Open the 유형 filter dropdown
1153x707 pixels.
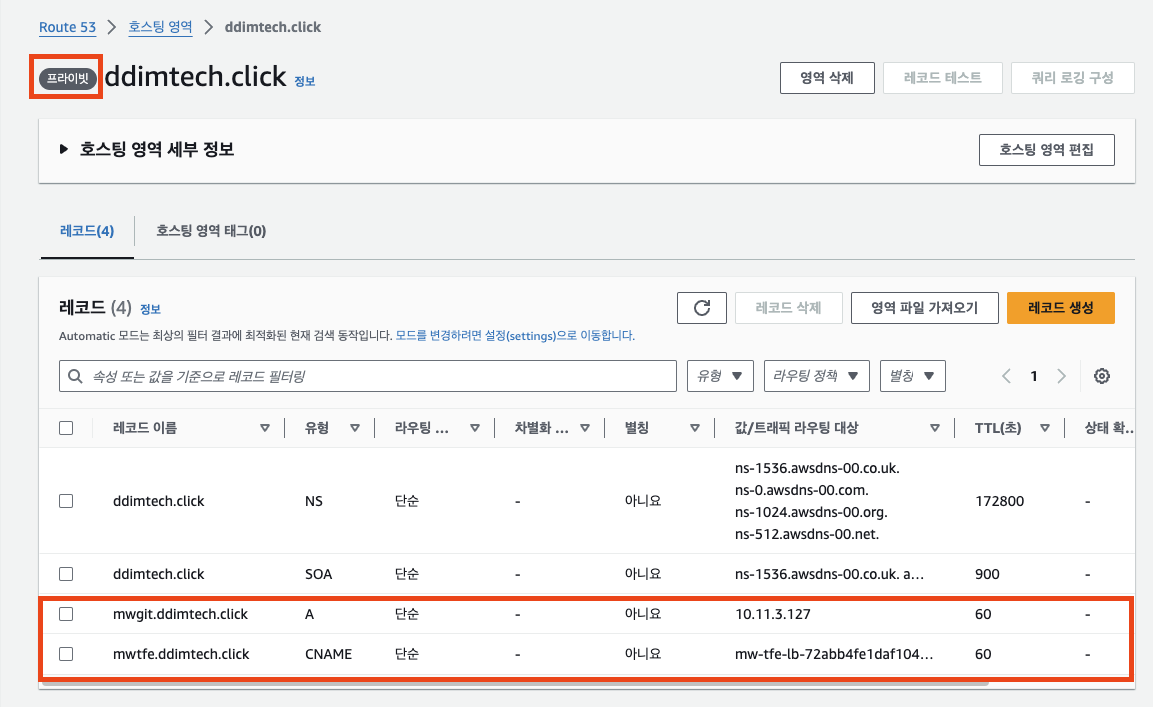(720, 376)
